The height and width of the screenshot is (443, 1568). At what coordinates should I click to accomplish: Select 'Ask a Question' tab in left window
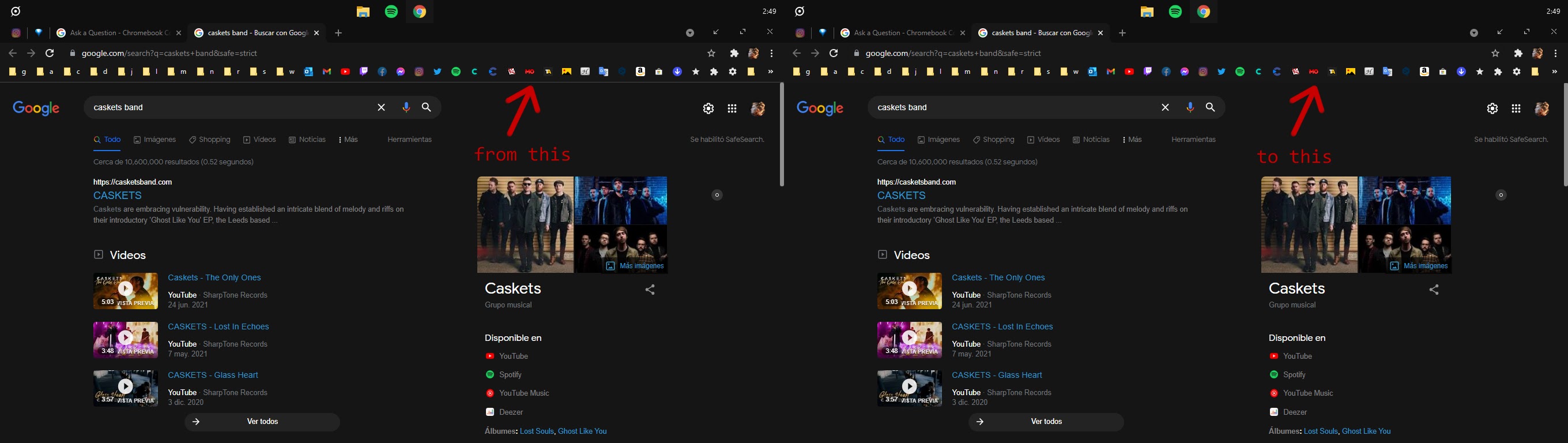(118, 33)
